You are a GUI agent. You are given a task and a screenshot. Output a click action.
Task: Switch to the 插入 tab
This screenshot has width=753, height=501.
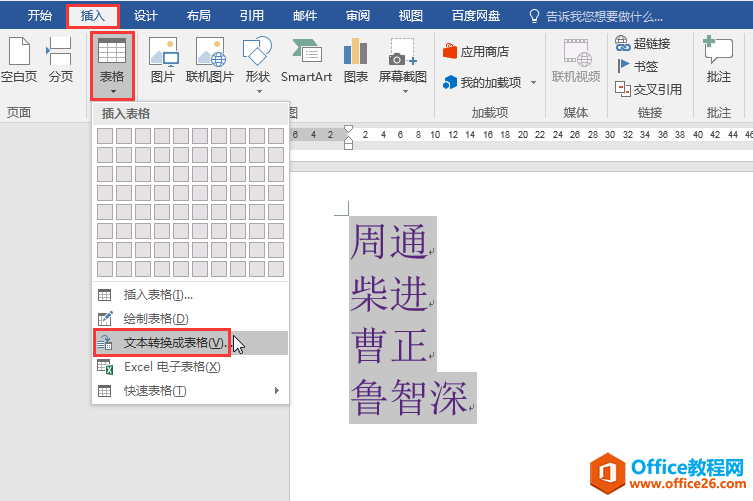92,16
